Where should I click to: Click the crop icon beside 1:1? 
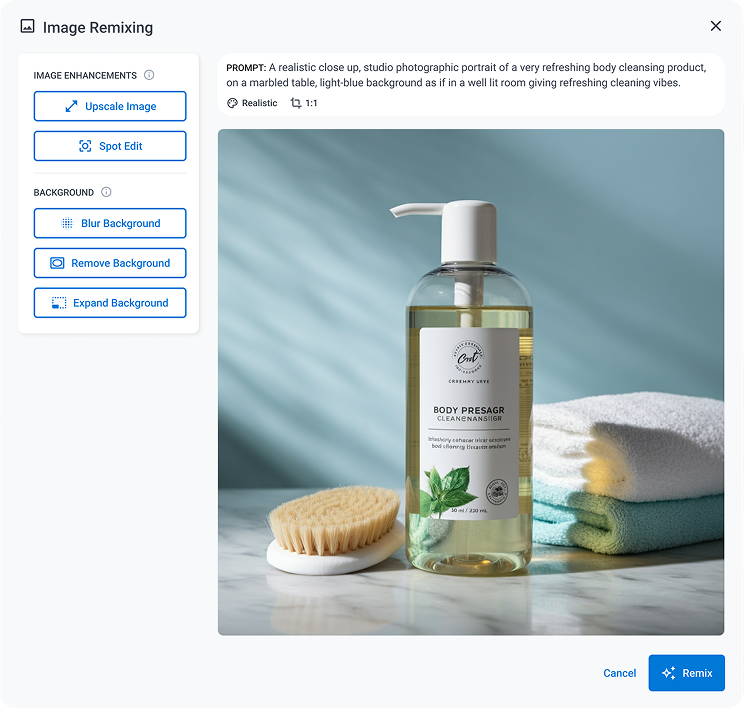(295, 103)
